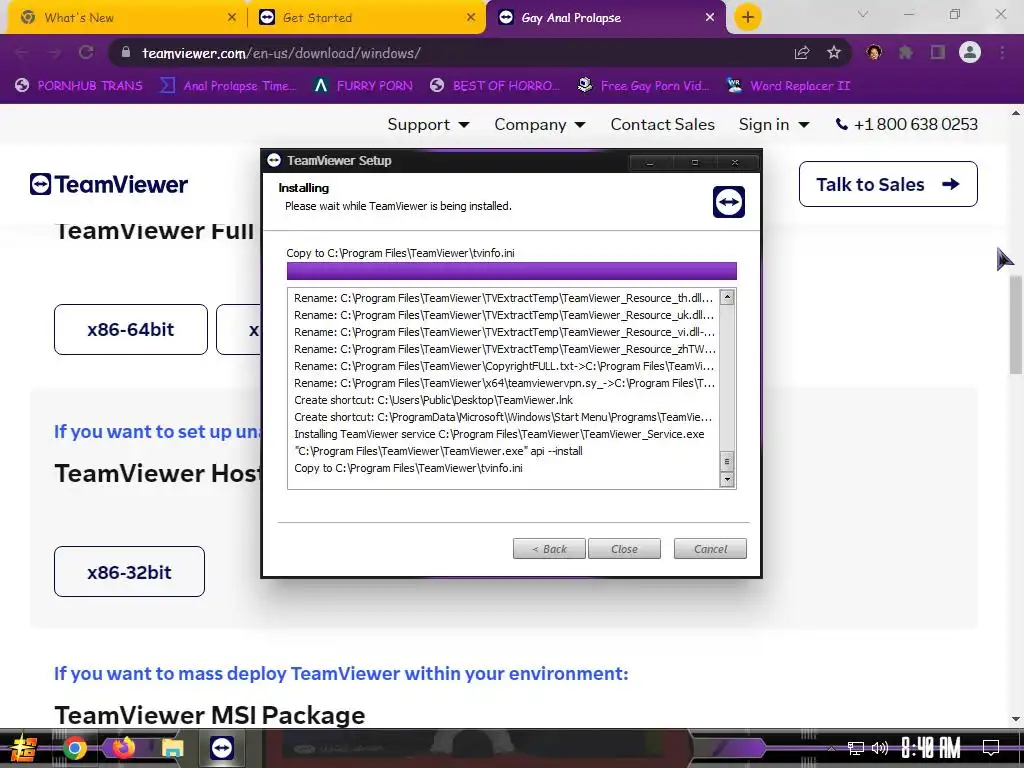Click the Contact Sales link

pos(662,124)
